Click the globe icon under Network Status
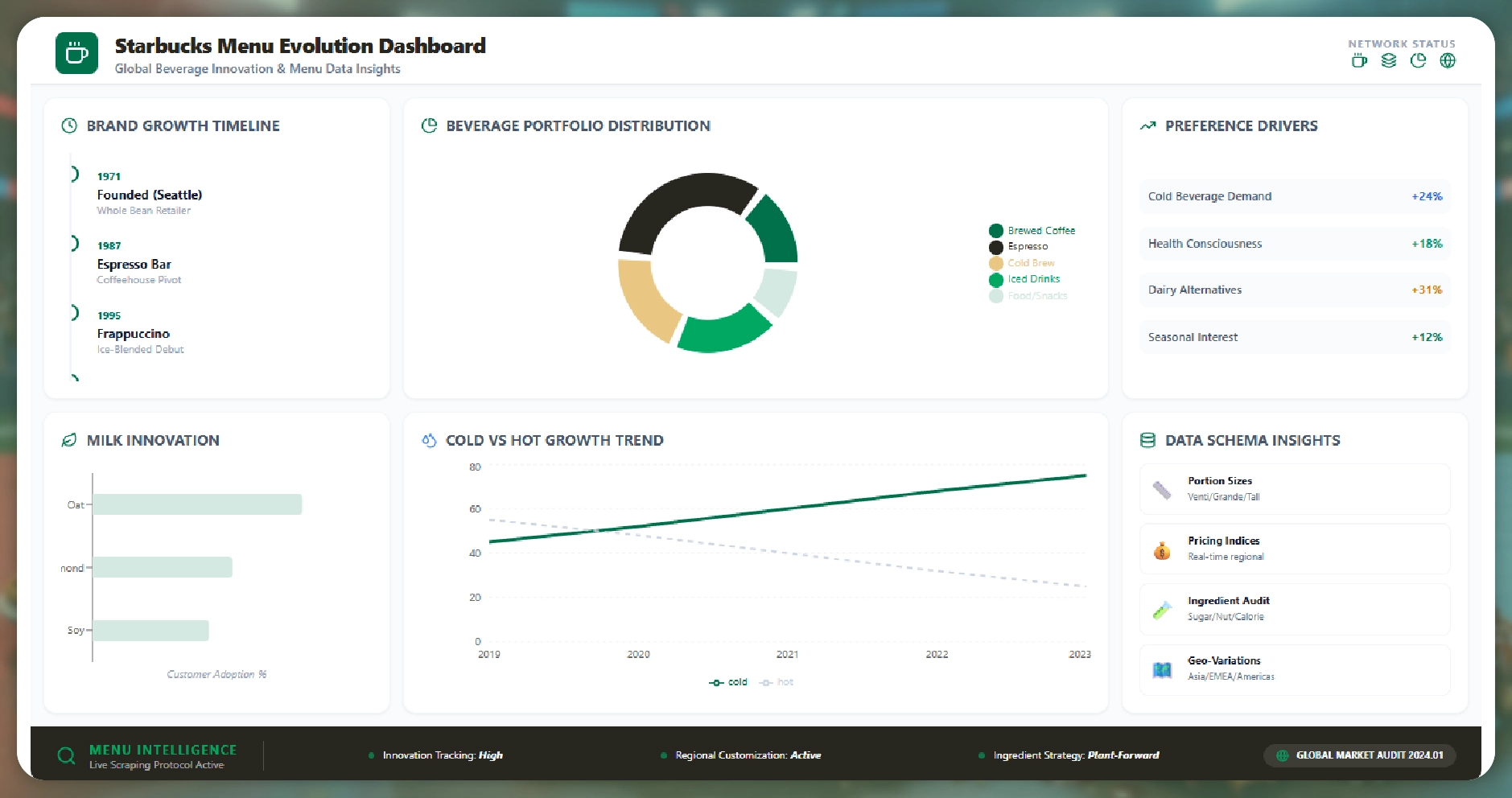 pos(1448,61)
